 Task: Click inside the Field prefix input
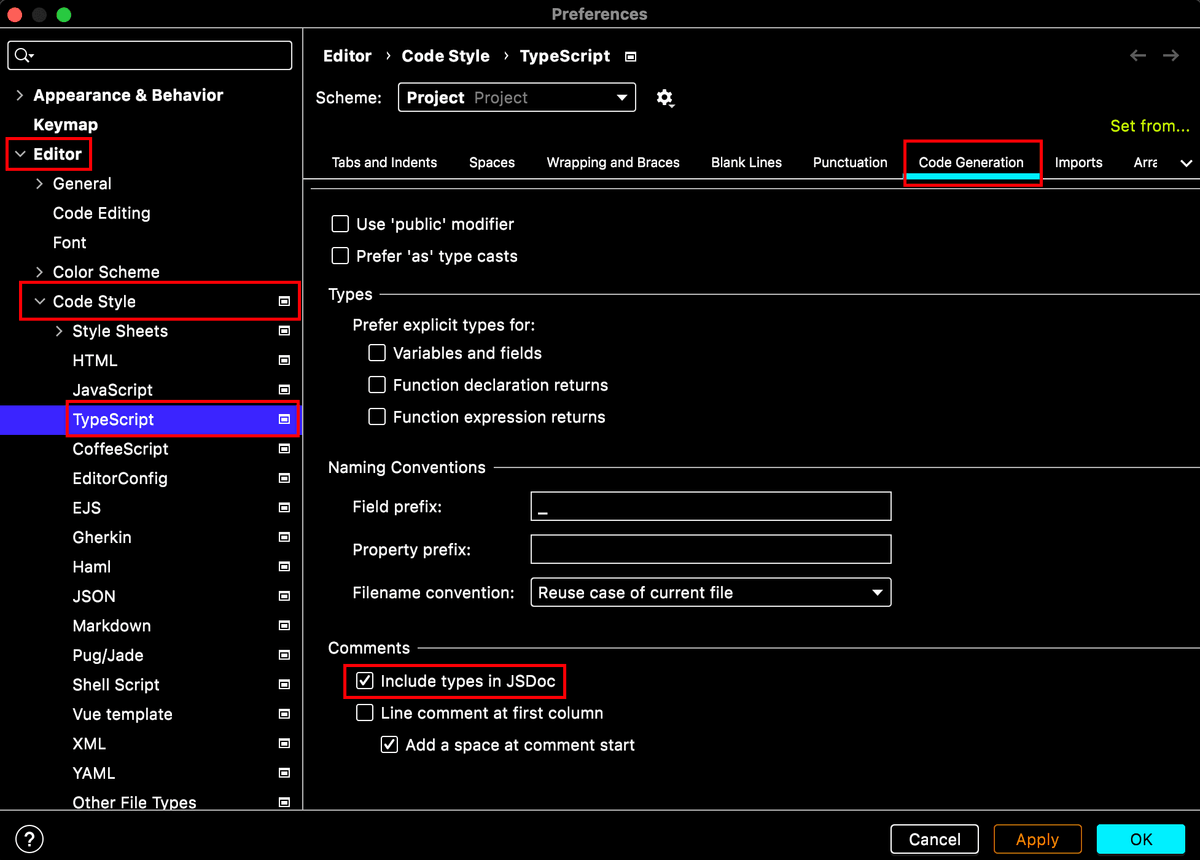point(710,506)
